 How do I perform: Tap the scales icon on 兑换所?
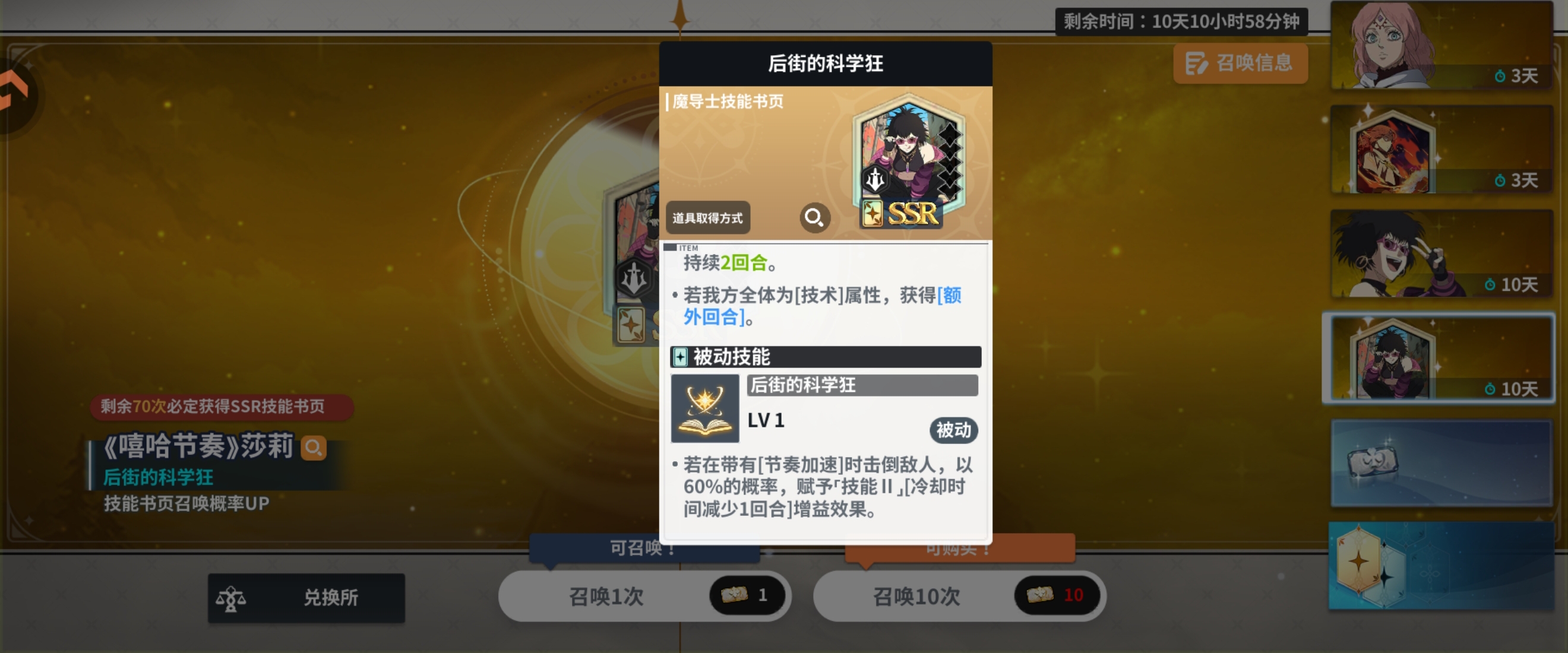point(230,598)
